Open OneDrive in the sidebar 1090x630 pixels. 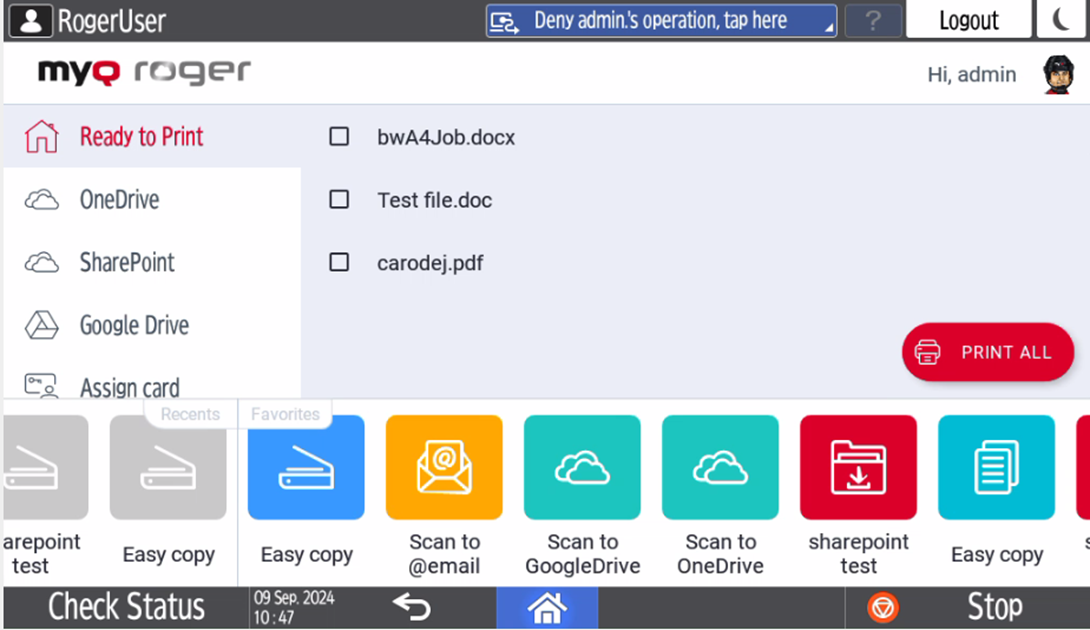coord(119,200)
